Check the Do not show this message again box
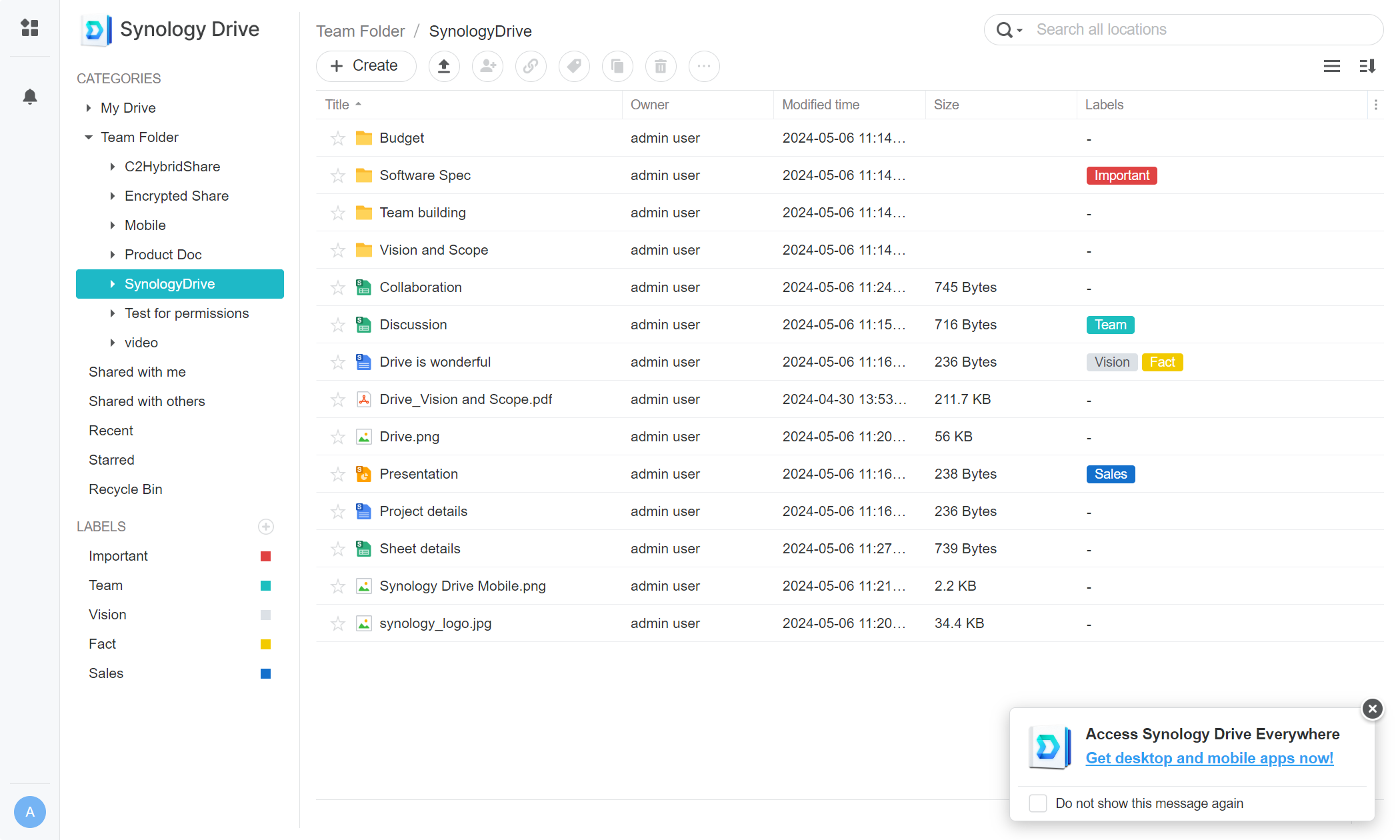1400x840 pixels. tap(1037, 803)
